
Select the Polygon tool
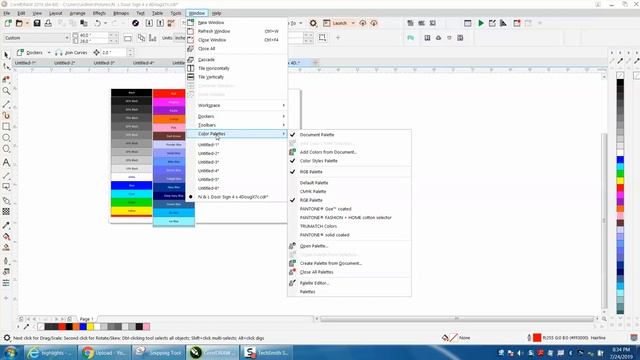click(6, 149)
